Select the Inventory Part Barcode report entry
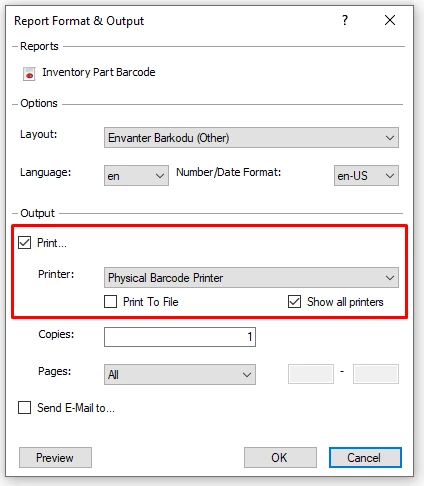The height and width of the screenshot is (486, 424). (x=99, y=72)
